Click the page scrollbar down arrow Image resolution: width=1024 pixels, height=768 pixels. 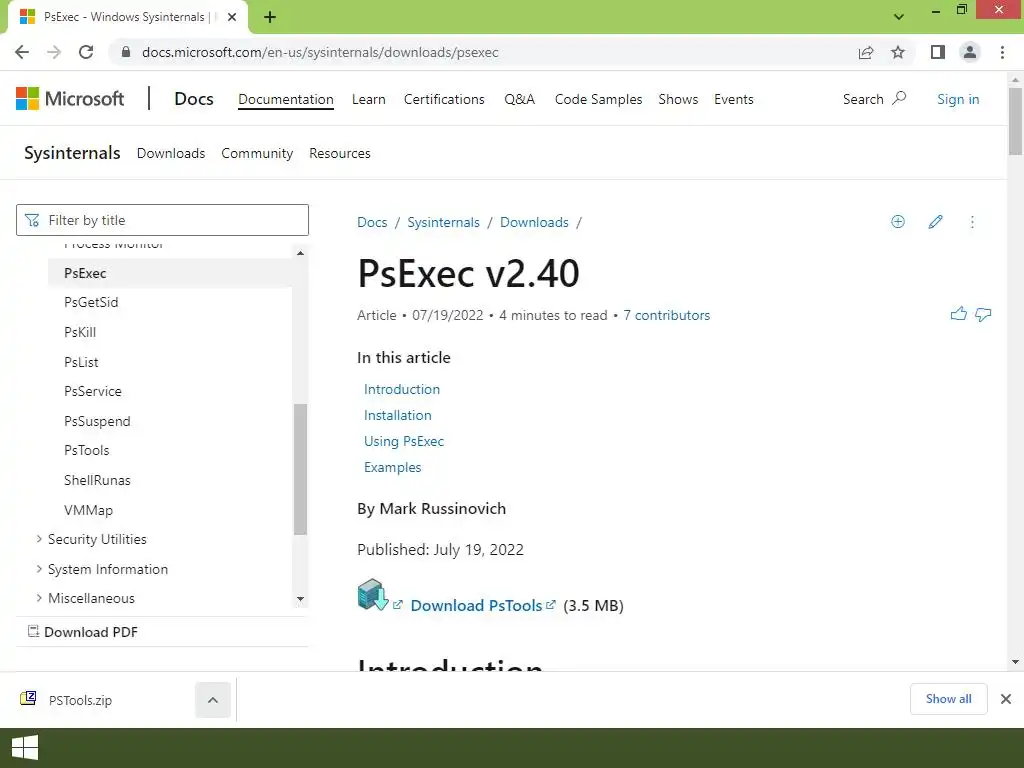1015,662
